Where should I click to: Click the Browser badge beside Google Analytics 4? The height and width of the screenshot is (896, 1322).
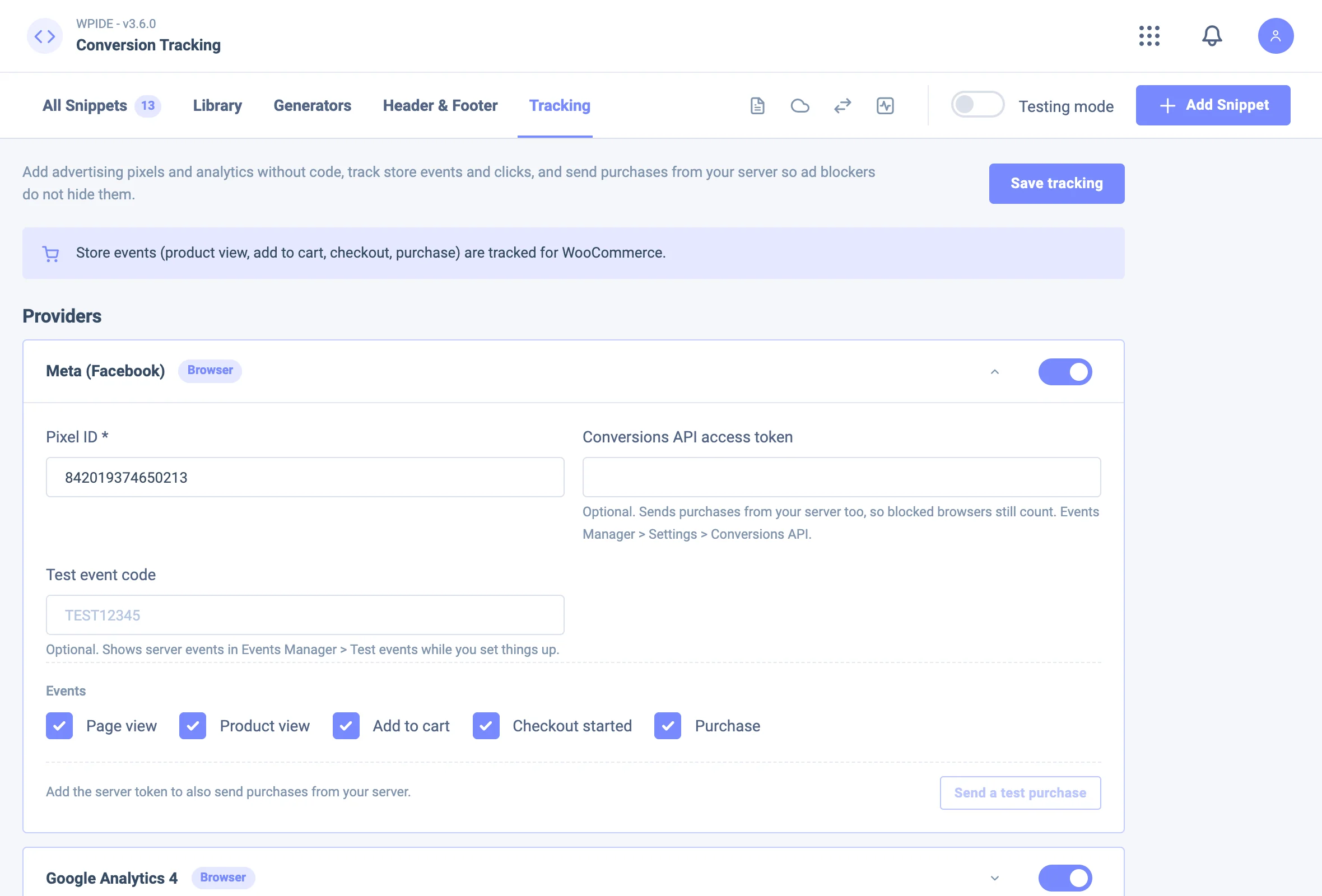tap(223, 878)
